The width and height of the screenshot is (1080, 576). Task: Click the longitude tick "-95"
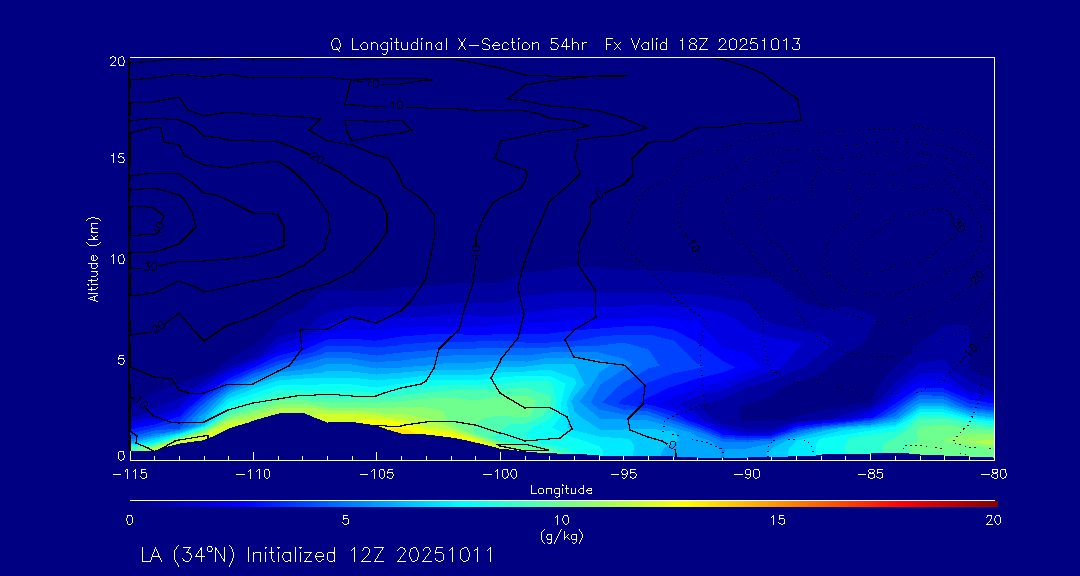click(x=623, y=474)
